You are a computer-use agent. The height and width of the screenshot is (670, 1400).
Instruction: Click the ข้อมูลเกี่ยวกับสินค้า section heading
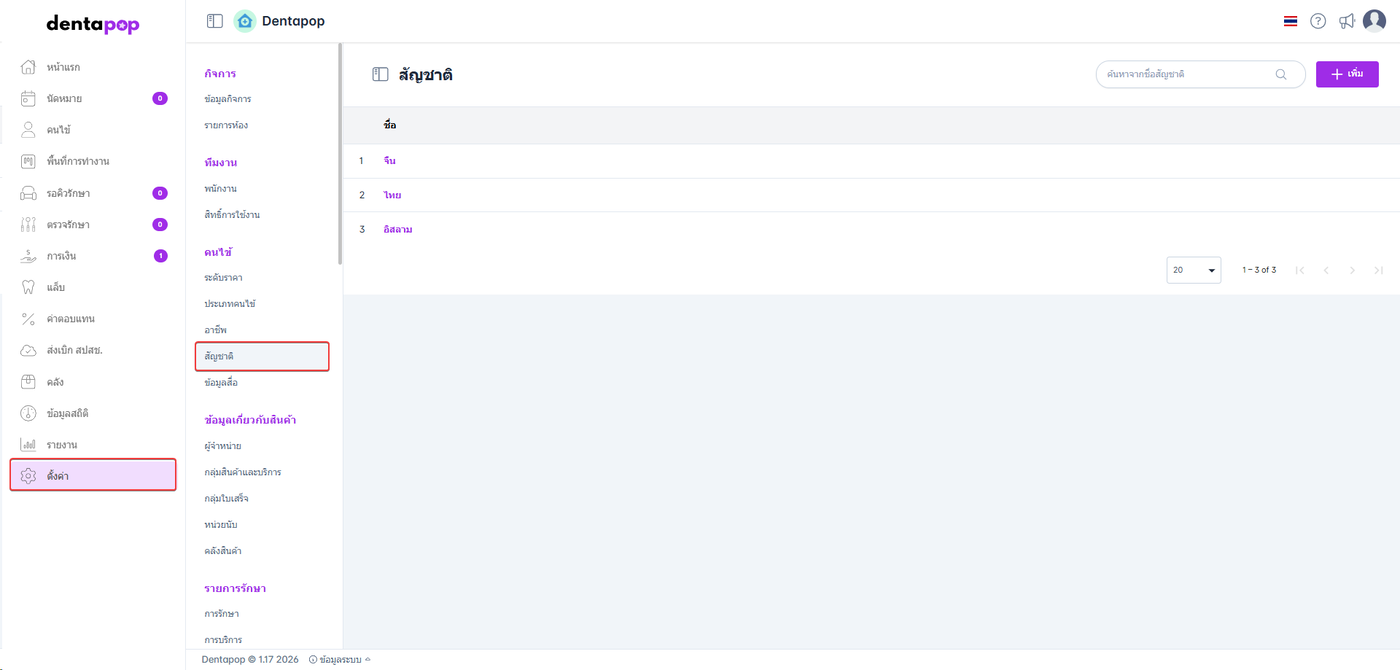[250, 419]
